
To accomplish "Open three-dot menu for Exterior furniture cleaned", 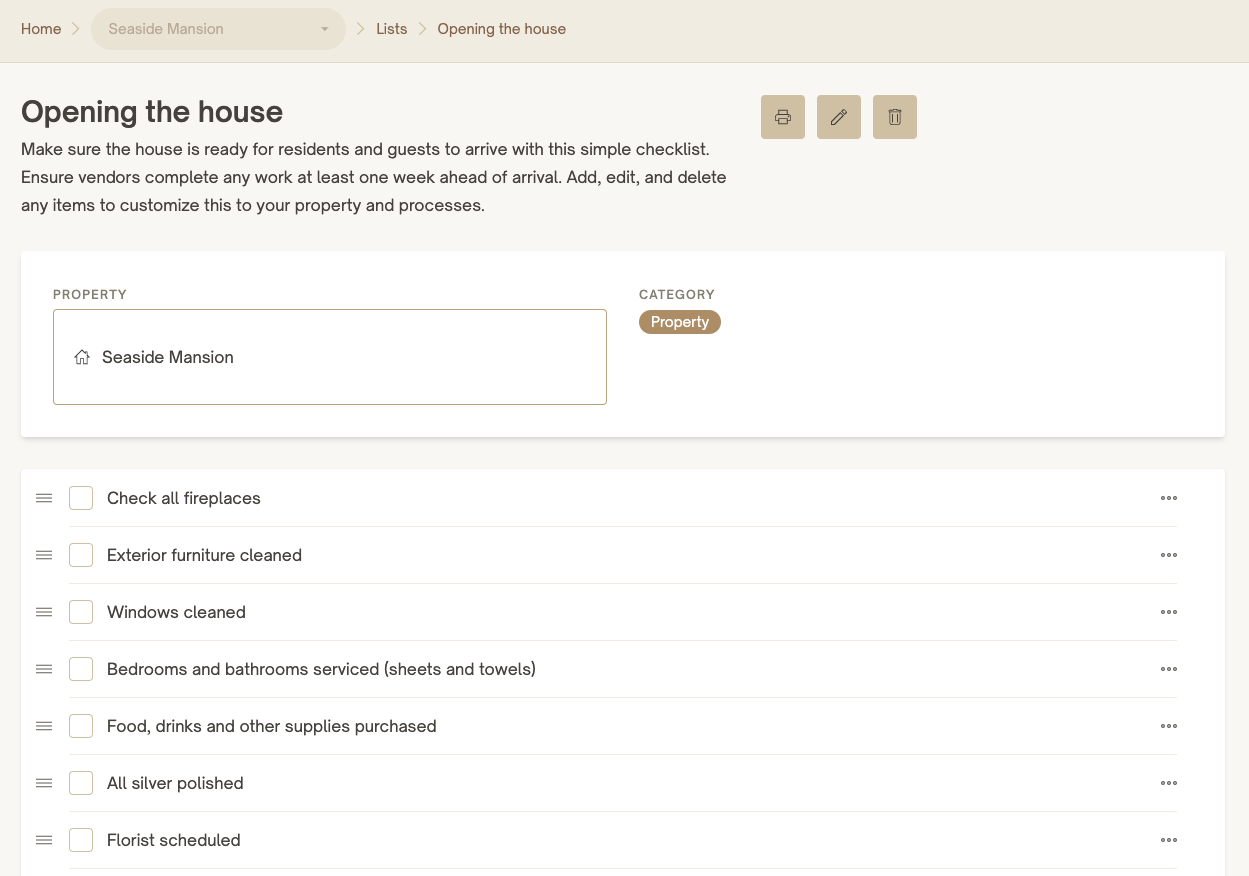I will coord(1168,555).
